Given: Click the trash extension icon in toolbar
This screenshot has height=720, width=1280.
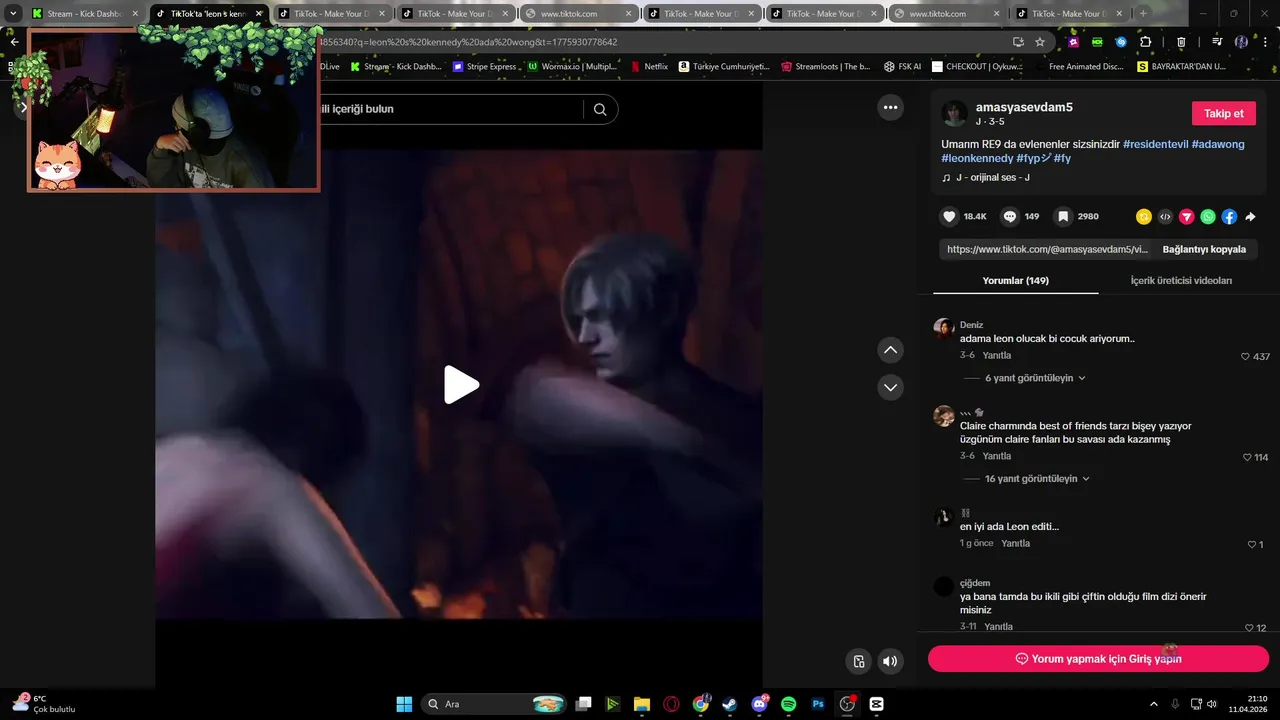Looking at the screenshot, I should coord(1181,42).
